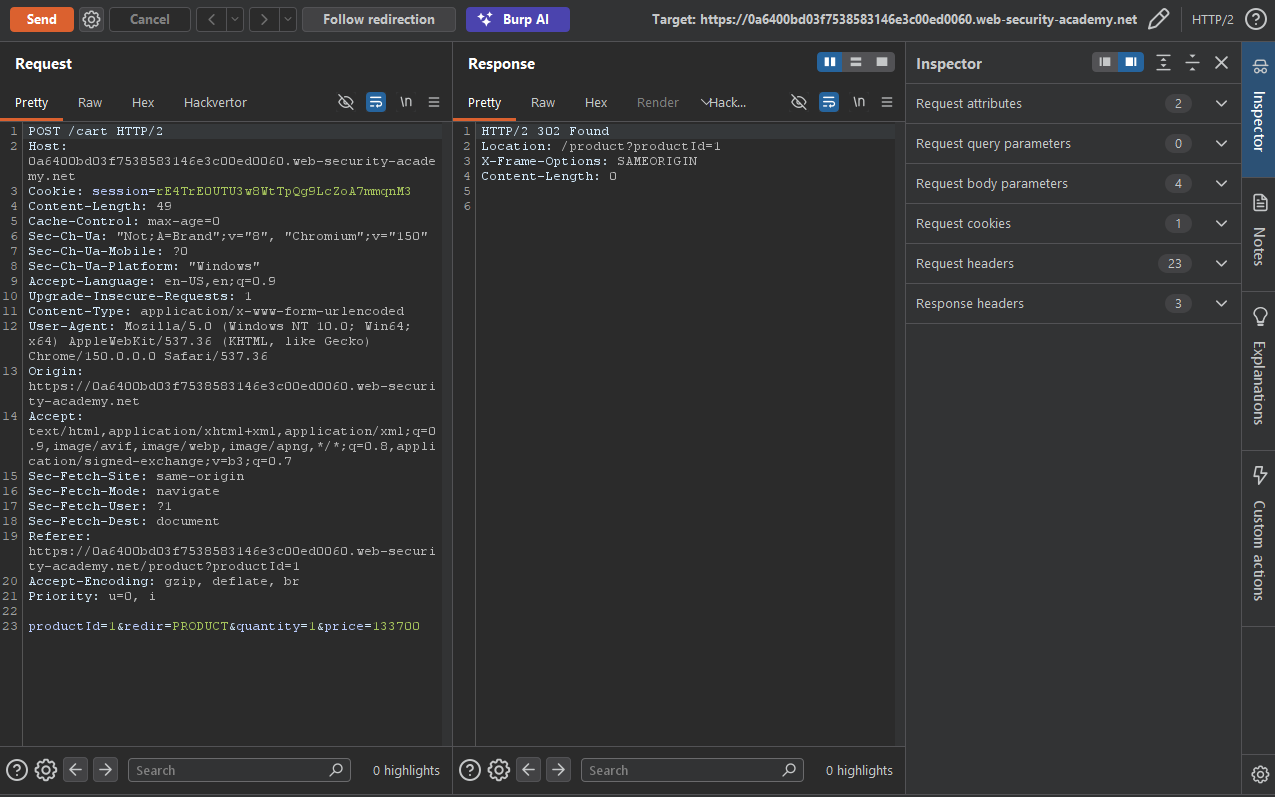This screenshot has height=797, width=1275.
Task: Toggle word wrap in Response panel
Action: pos(829,102)
